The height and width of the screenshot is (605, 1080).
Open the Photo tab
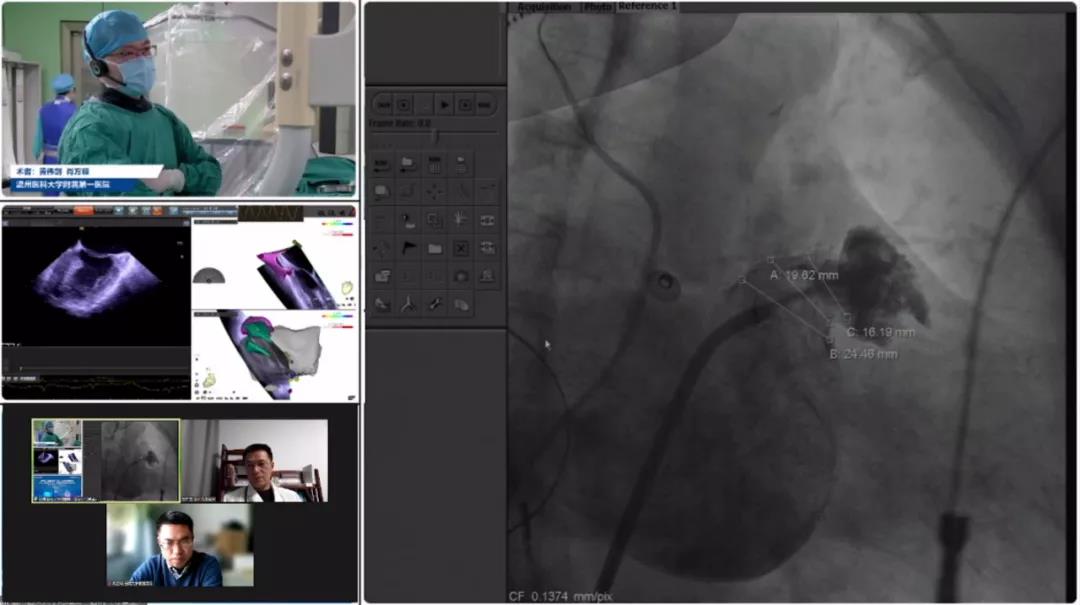pyautogui.click(x=597, y=7)
